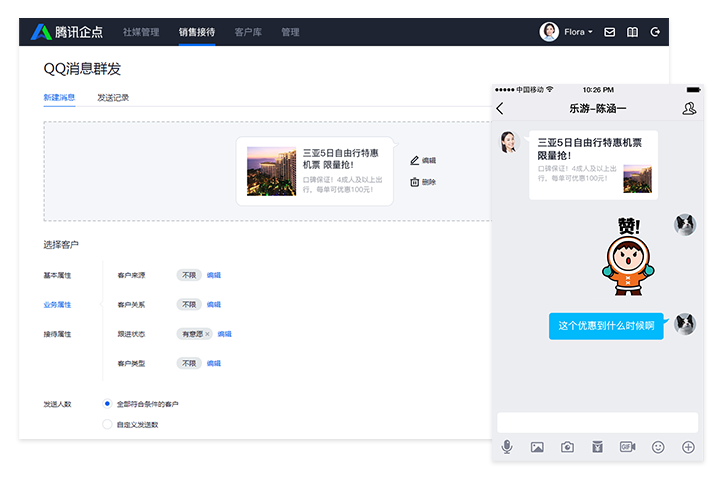Open the mail envelope icon in header
Viewport: 720px width, 480px height.
(x=610, y=32)
